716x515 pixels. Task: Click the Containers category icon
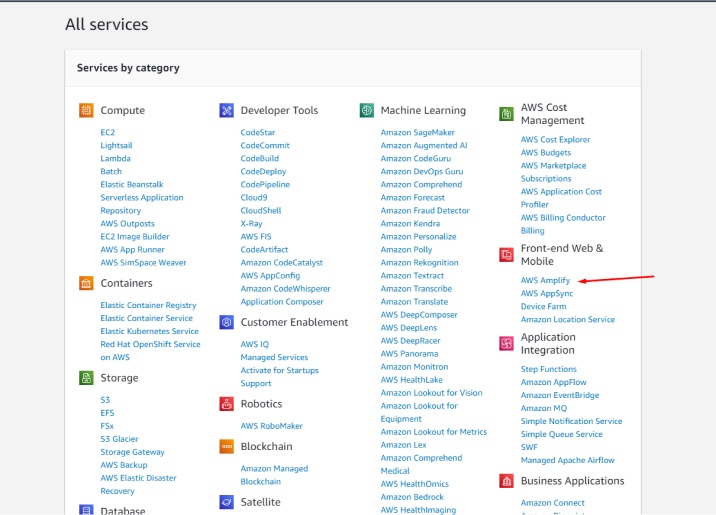coord(87,283)
